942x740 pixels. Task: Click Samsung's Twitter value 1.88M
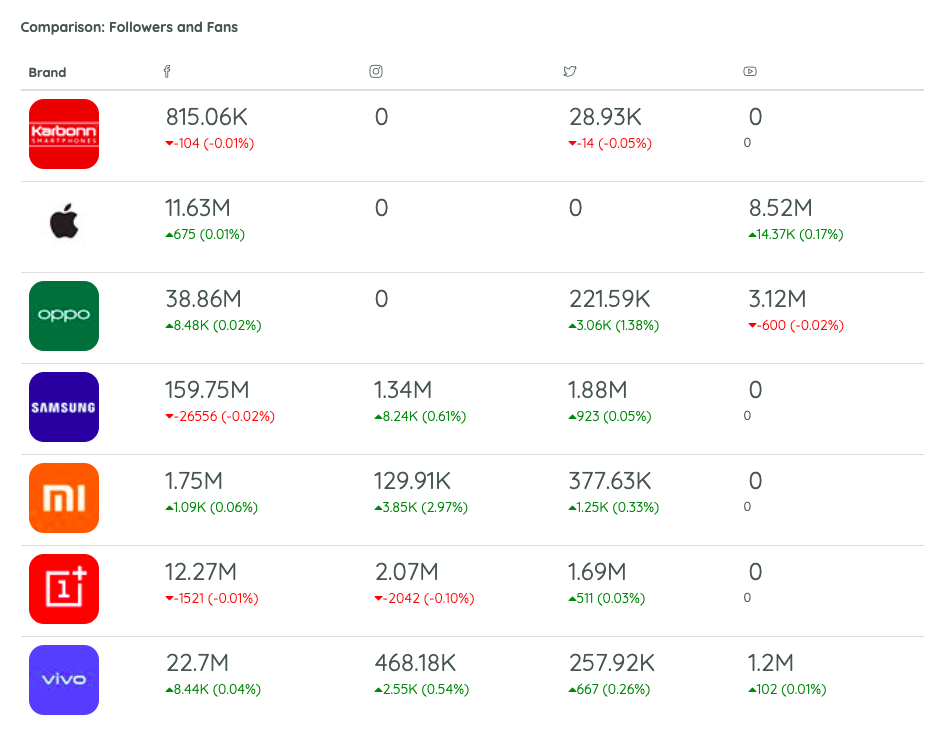tap(598, 390)
